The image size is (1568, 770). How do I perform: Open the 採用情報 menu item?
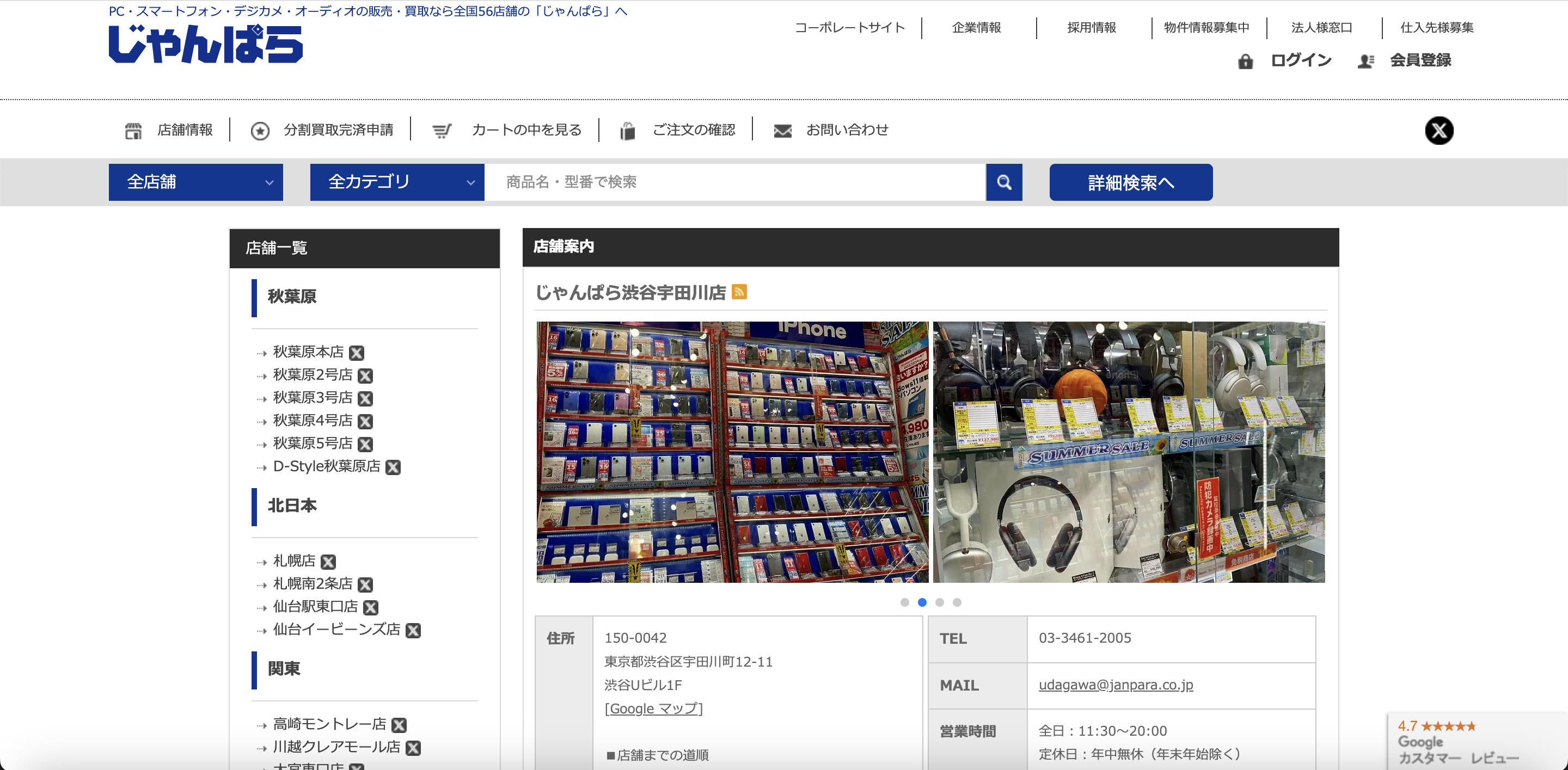click(x=1092, y=27)
